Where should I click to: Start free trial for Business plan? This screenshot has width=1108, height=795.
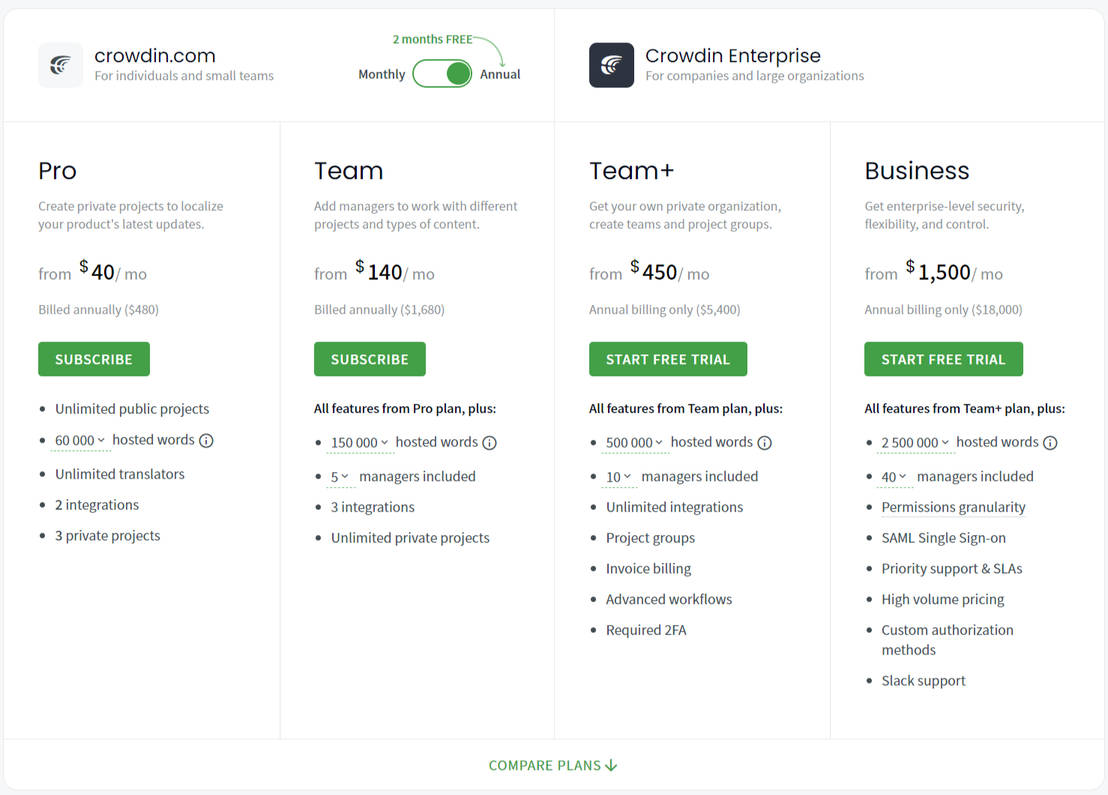click(x=943, y=359)
